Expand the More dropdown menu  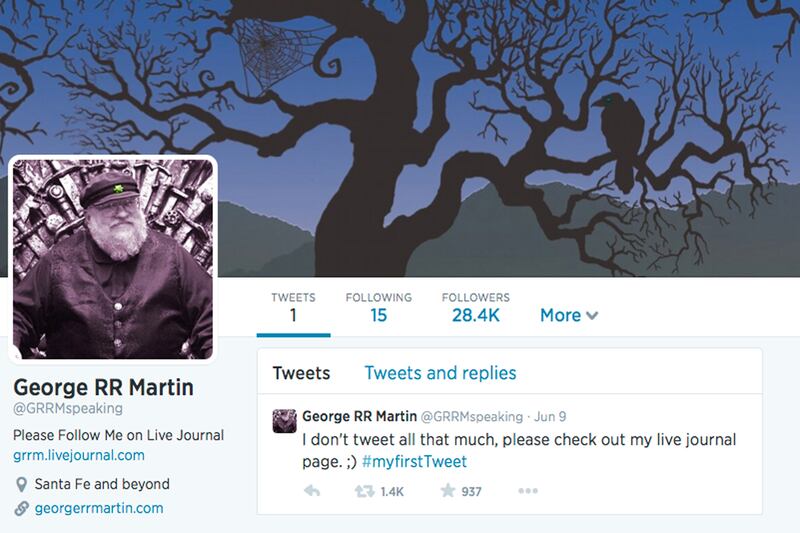pyautogui.click(x=569, y=315)
